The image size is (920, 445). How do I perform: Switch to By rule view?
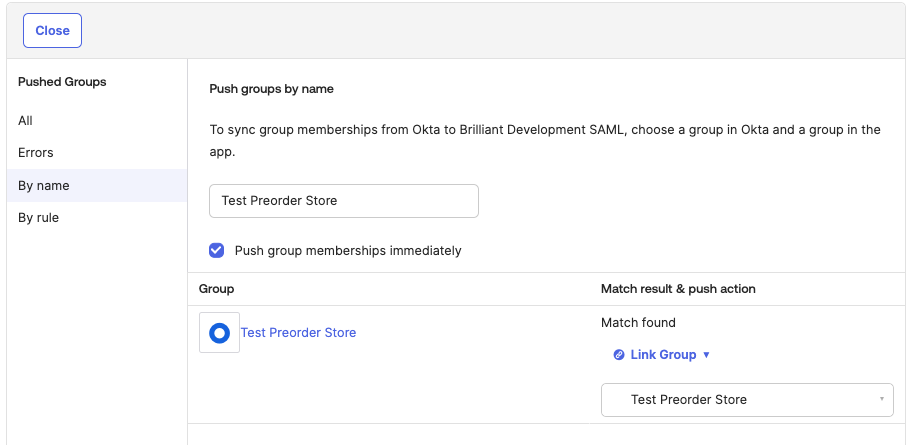39,218
